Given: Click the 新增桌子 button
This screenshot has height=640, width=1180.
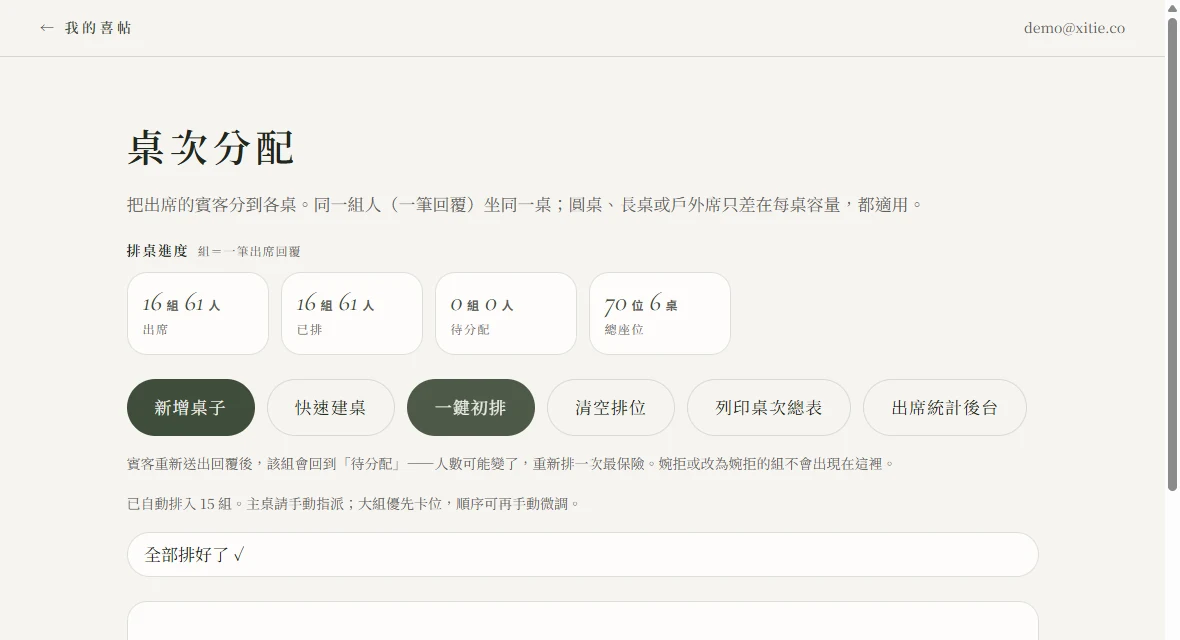Looking at the screenshot, I should point(190,407).
